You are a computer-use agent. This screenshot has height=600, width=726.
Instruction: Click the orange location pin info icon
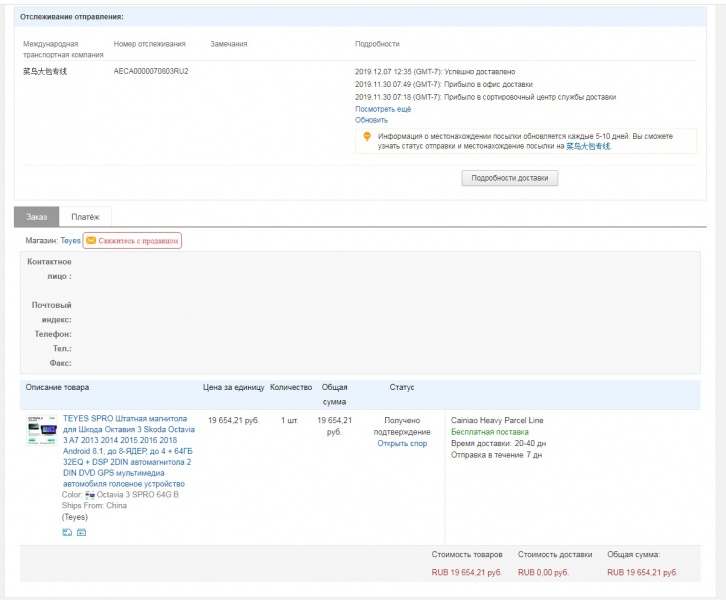(x=367, y=136)
